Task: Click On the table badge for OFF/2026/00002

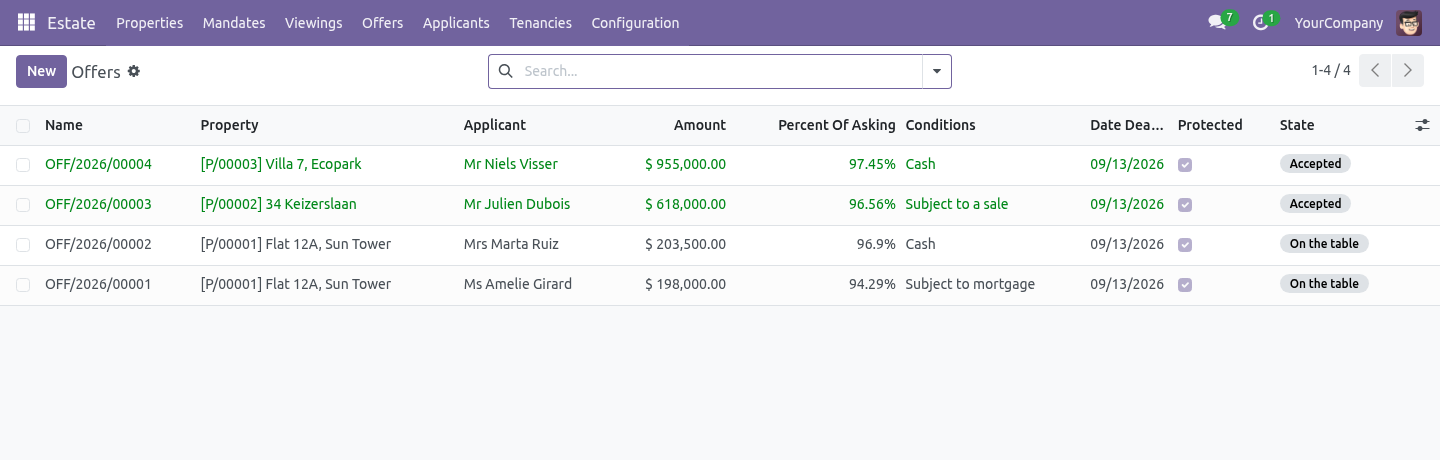Action: click(x=1324, y=244)
